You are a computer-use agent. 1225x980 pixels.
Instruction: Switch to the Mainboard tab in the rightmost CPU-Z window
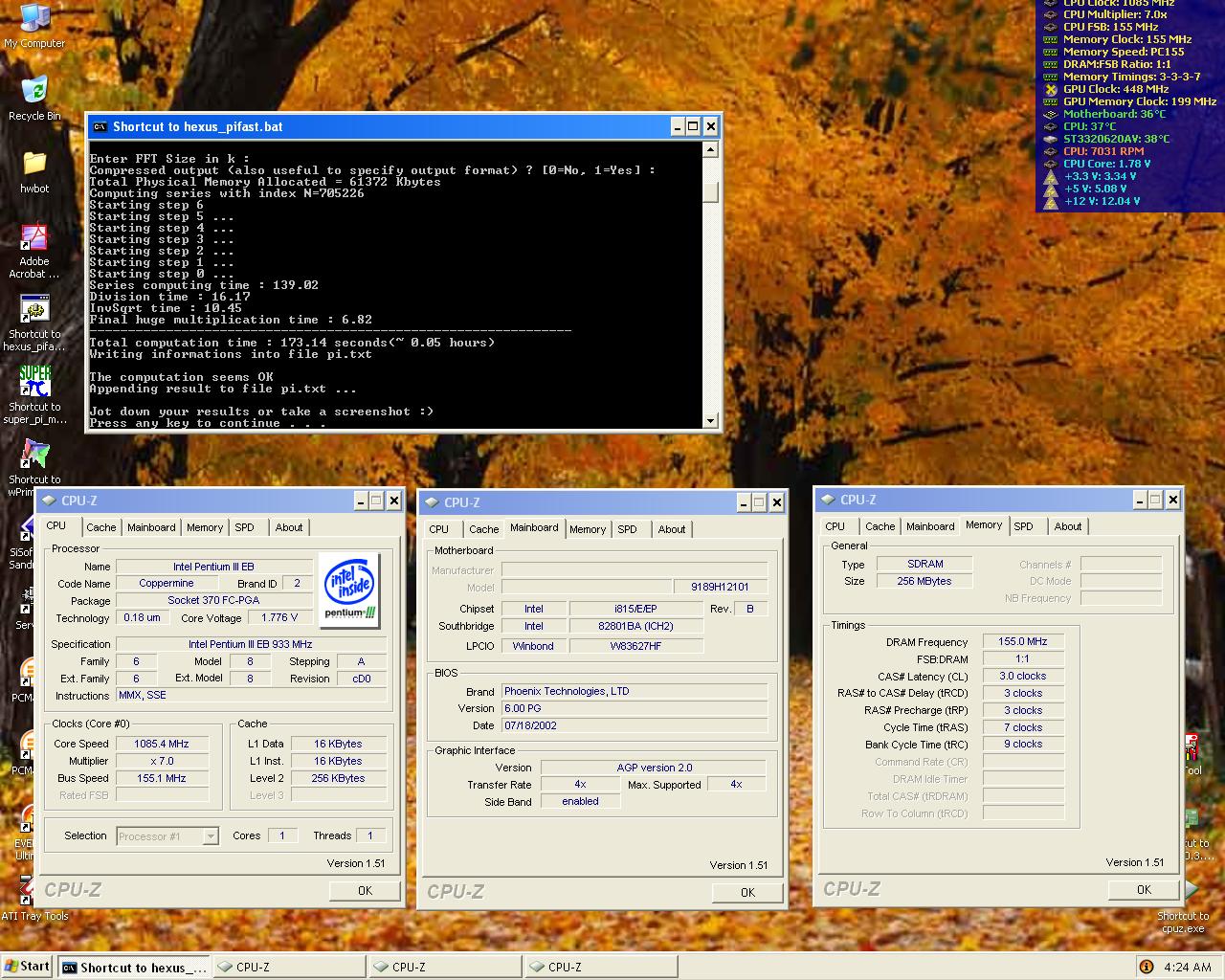(930, 526)
